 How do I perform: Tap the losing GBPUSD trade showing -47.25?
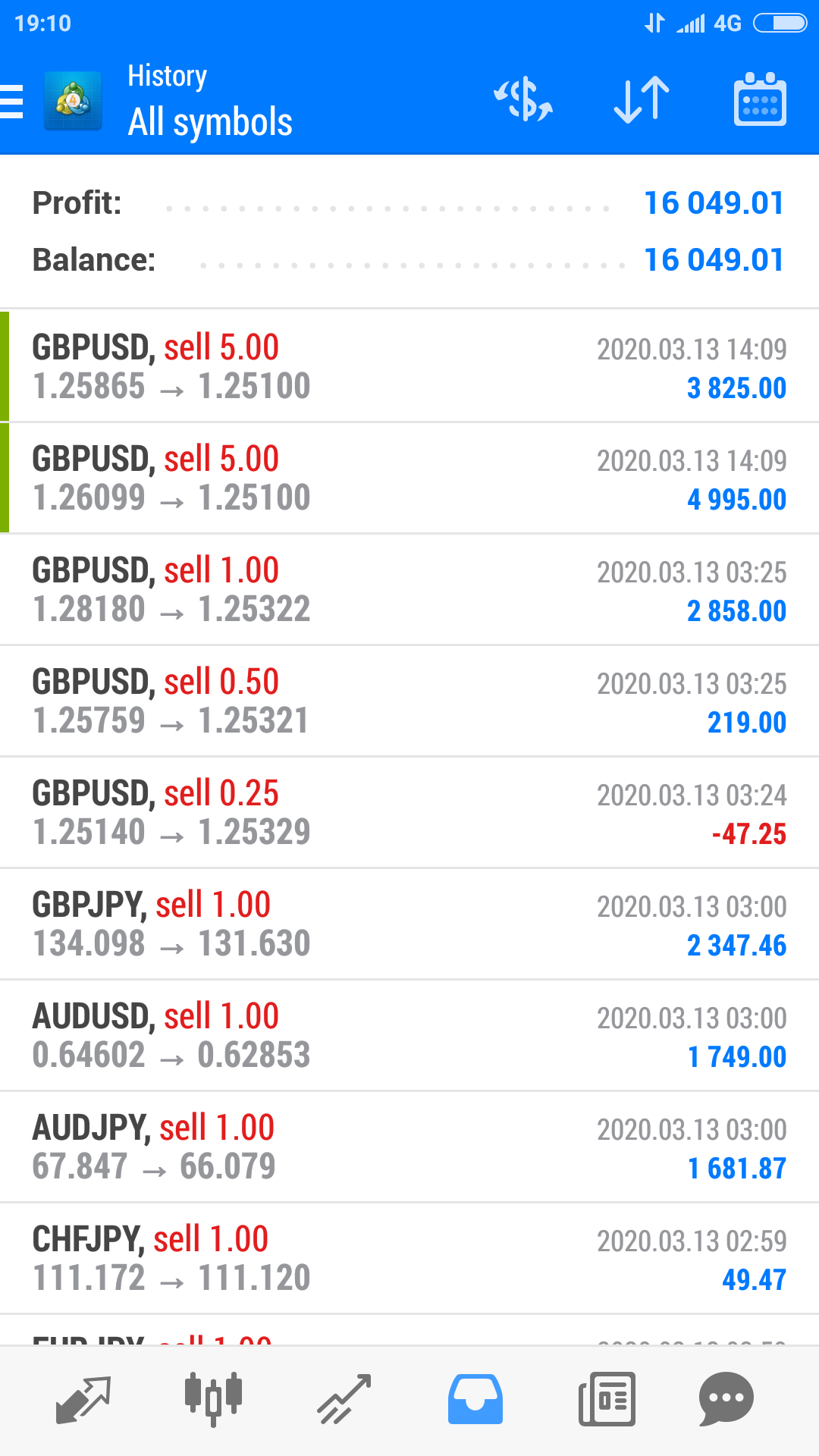[409, 813]
